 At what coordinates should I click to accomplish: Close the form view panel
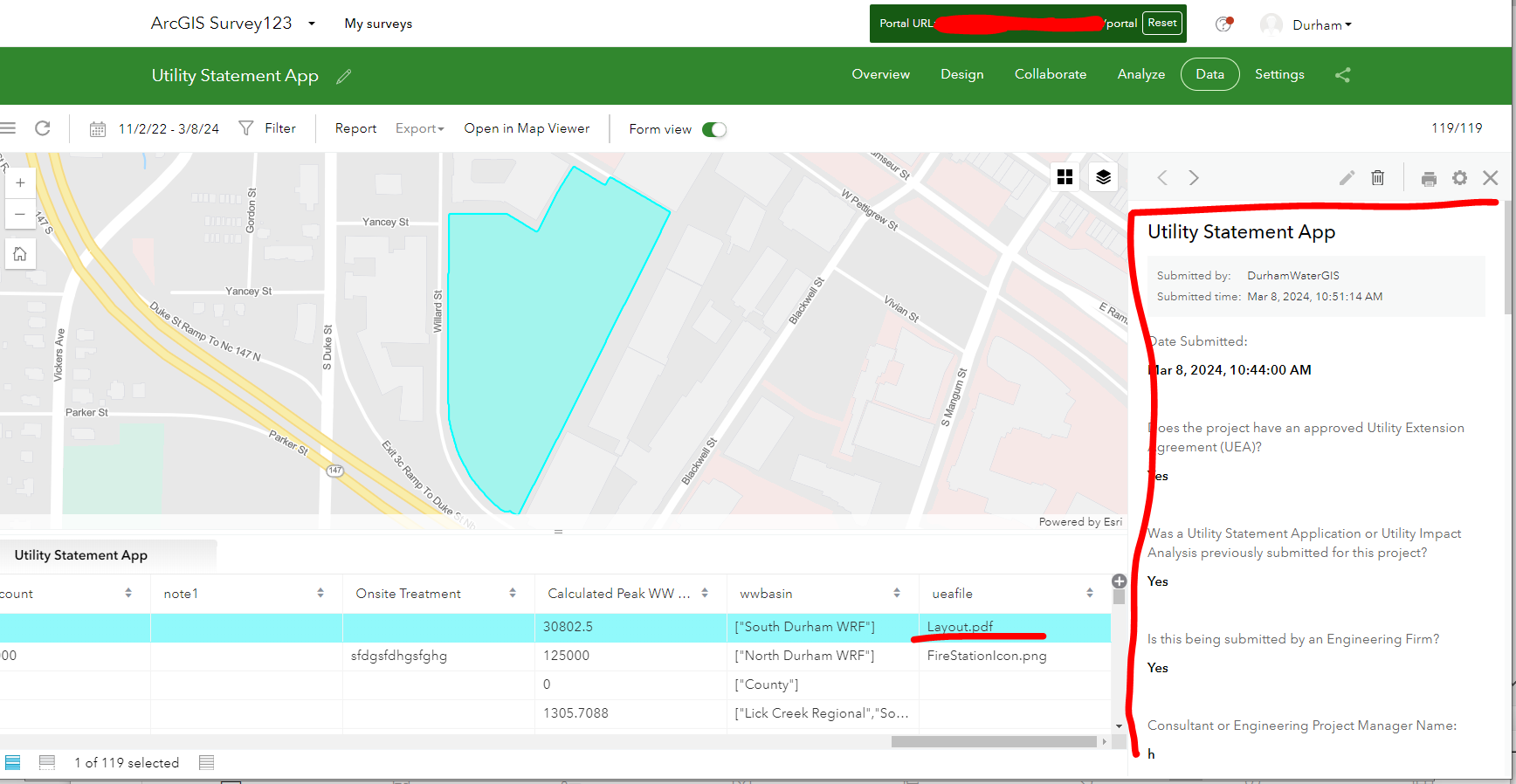[1491, 178]
